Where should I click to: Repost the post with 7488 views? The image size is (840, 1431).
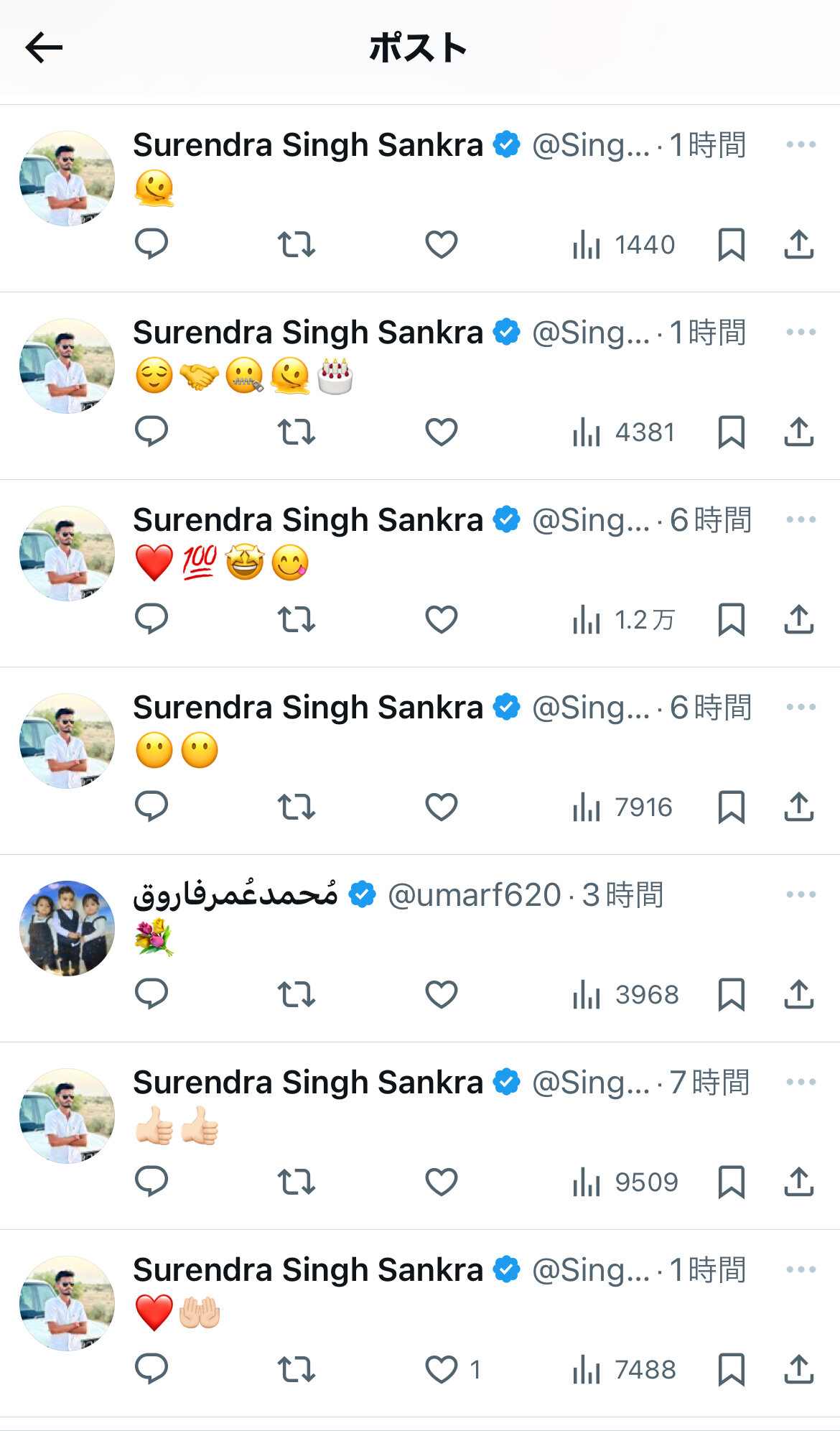click(297, 1369)
